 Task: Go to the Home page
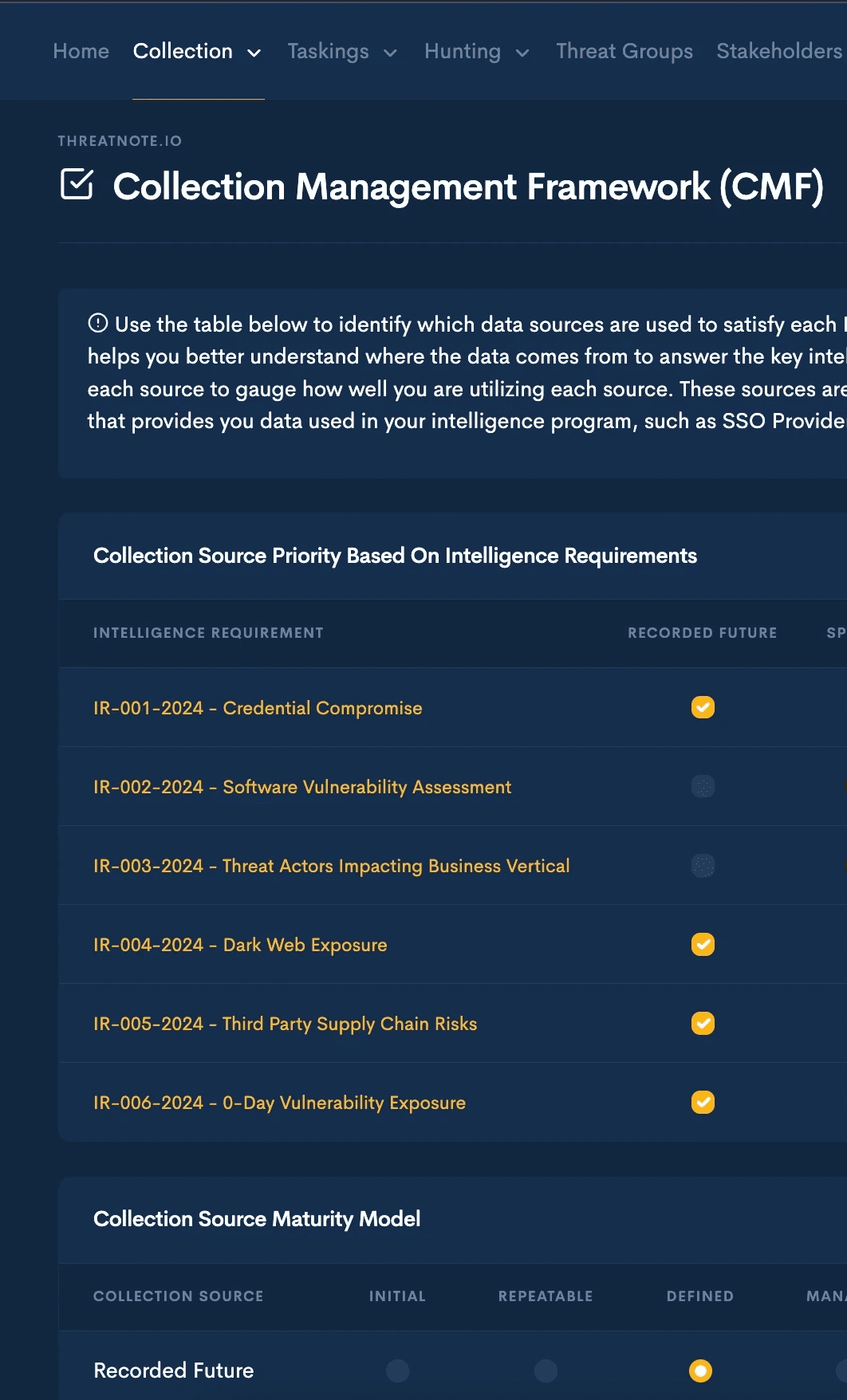[81, 51]
